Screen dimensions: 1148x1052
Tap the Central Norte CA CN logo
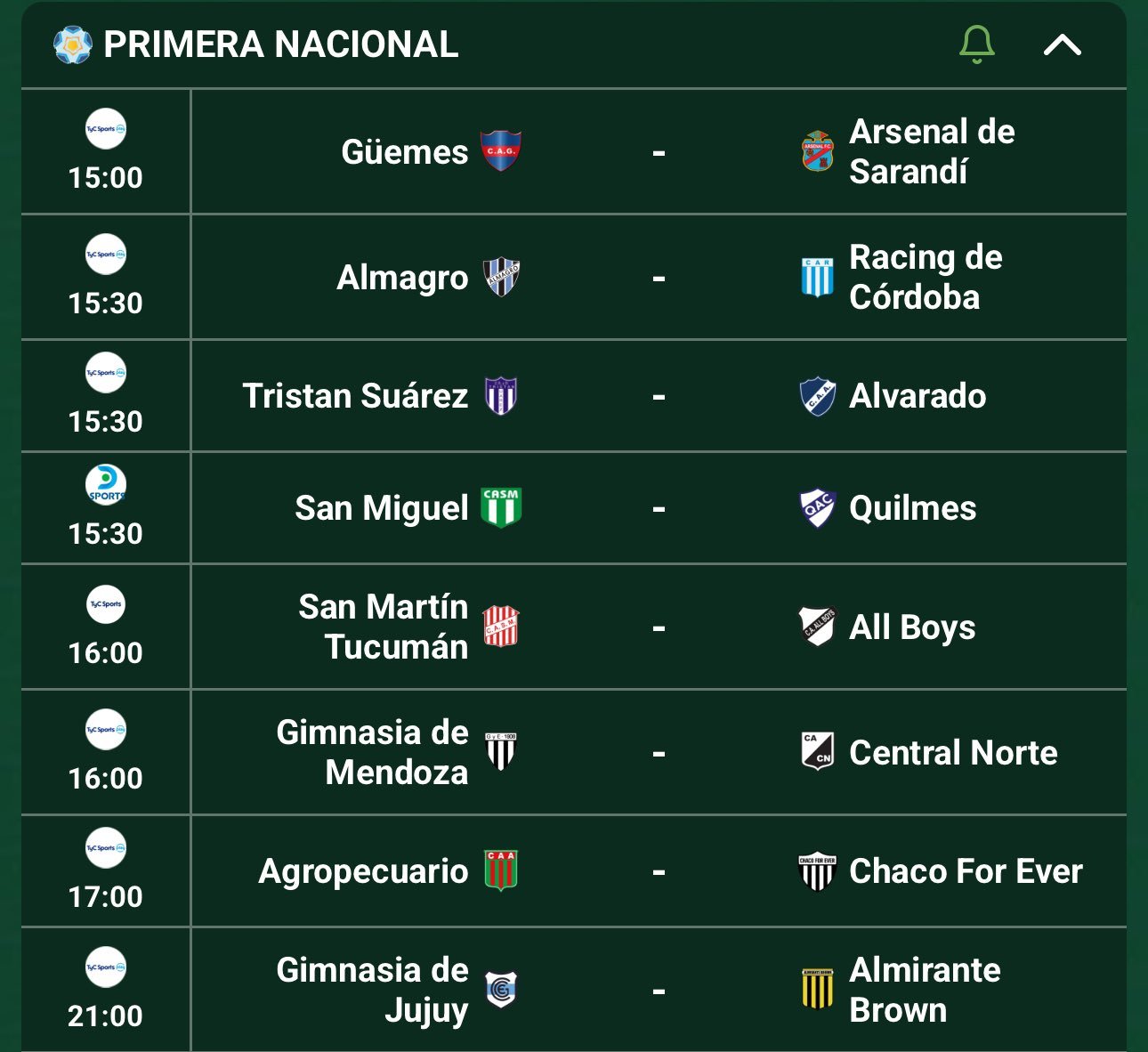click(817, 752)
